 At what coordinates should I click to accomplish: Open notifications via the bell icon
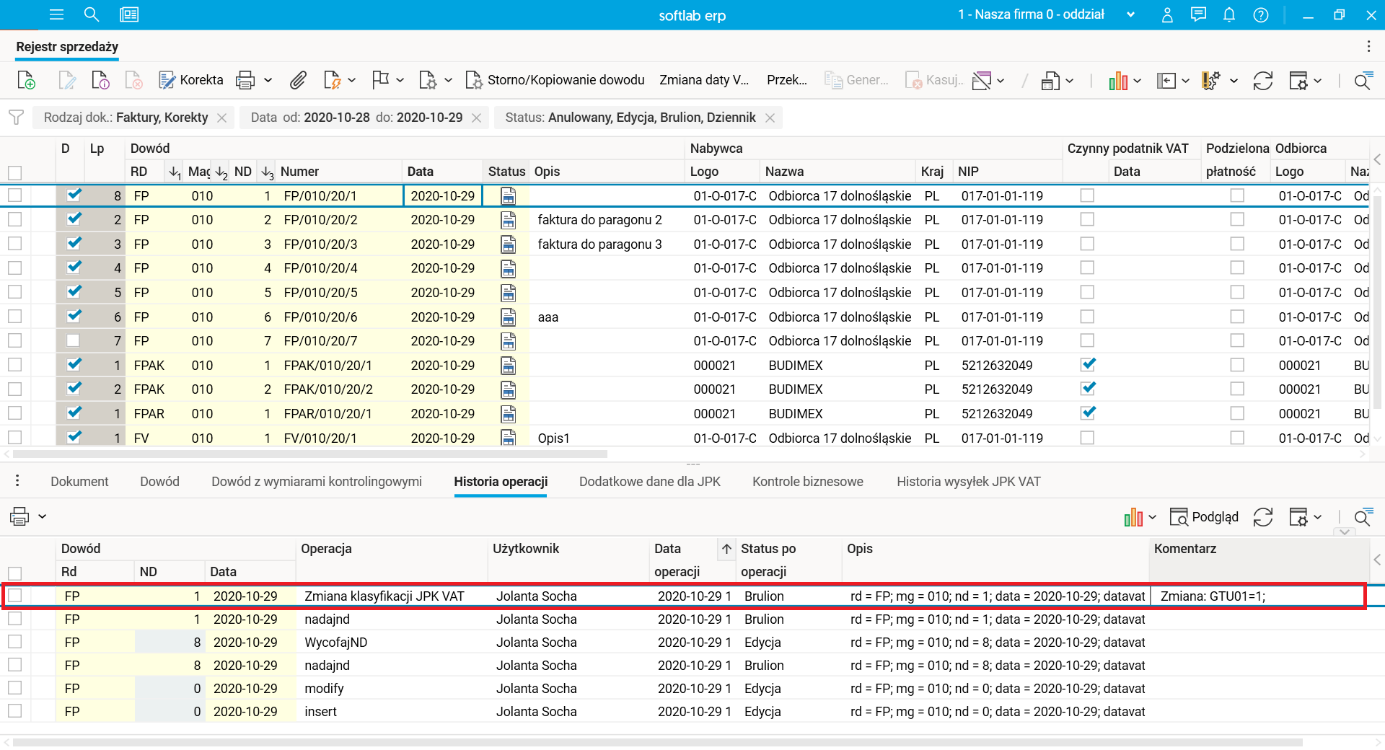1229,15
